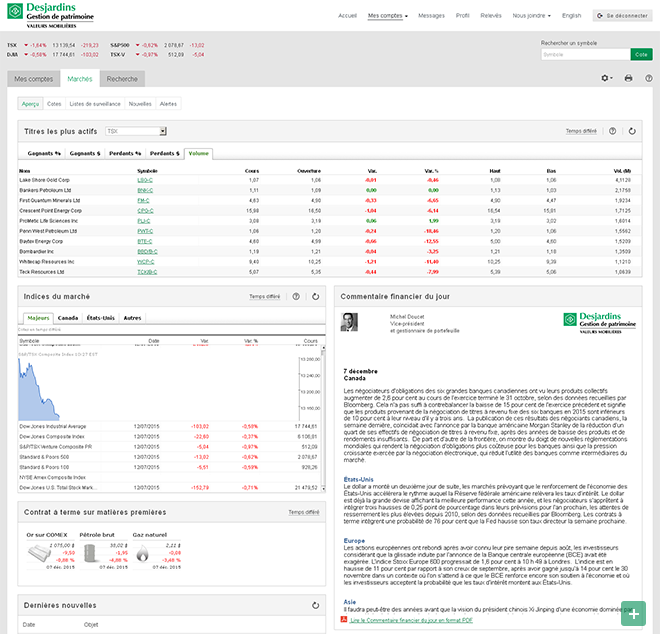Image resolution: width=660 pixels, height=634 pixels.
Task: Open the Nouvelles sub-tab
Action: 140,104
